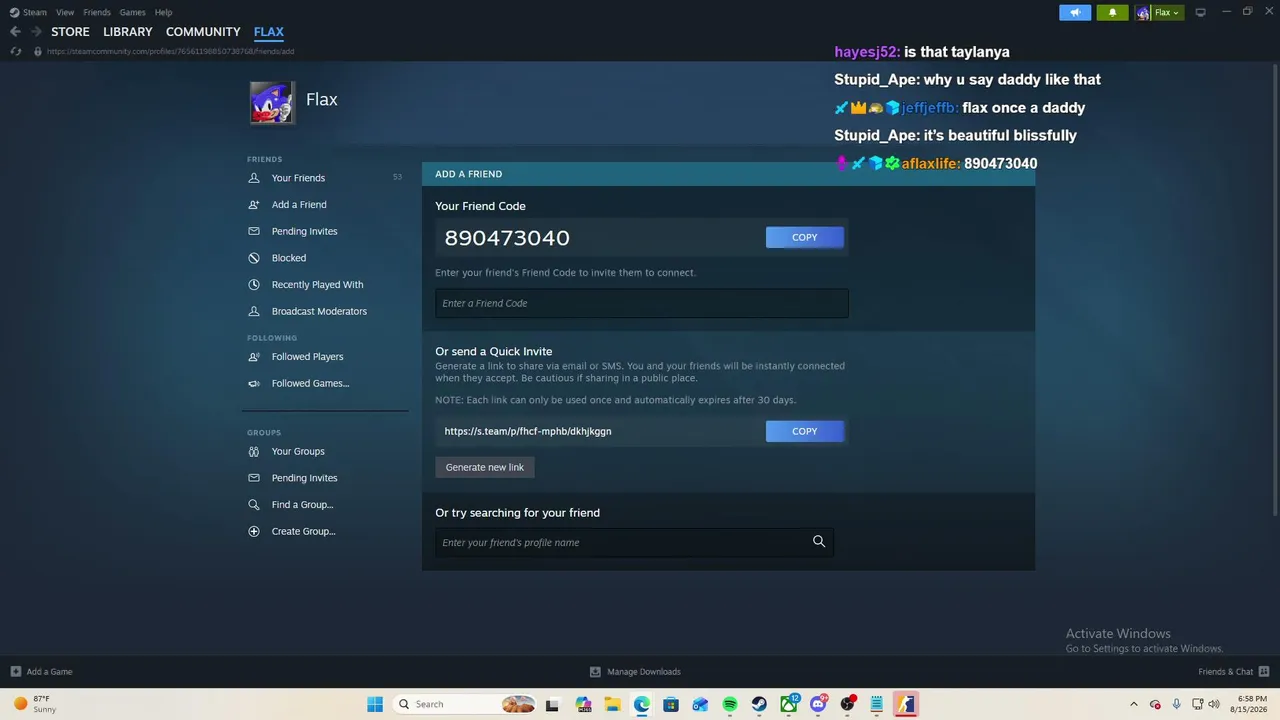Viewport: 1280px width, 720px height.
Task: Select the s.team quick invite URL text
Action: pyautogui.click(x=528, y=431)
